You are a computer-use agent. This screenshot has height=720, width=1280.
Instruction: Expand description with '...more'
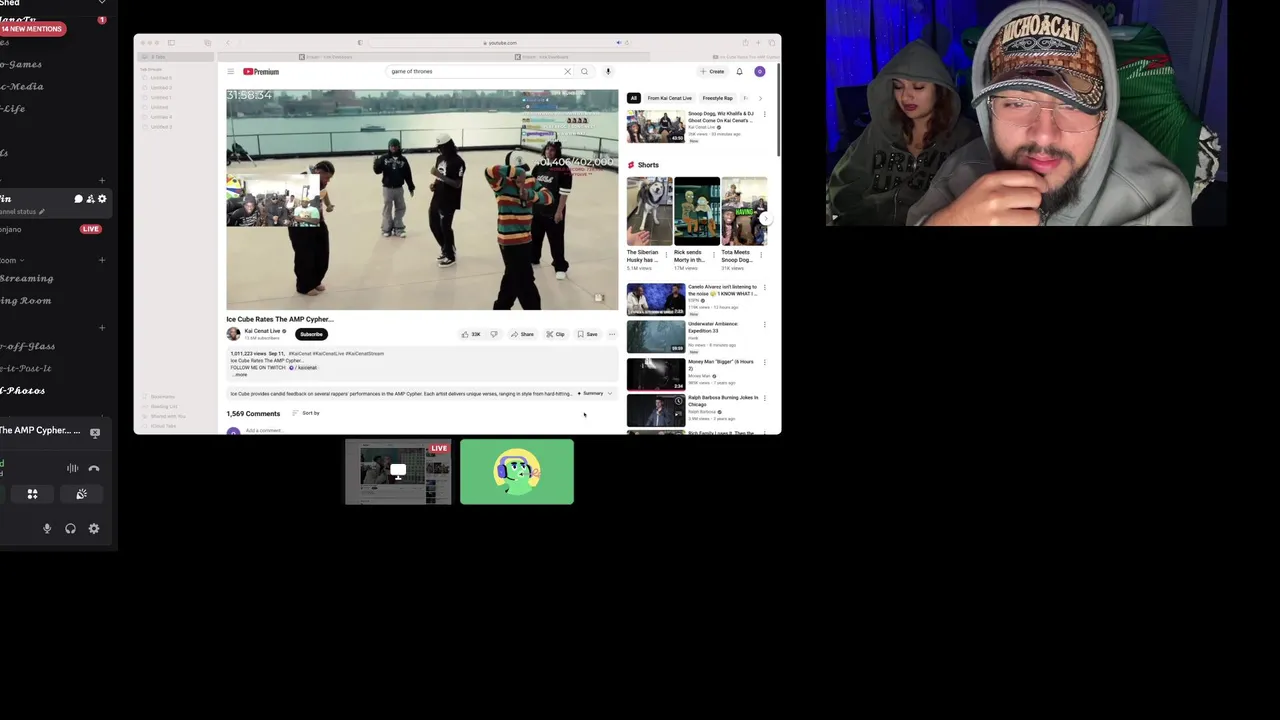tap(240, 374)
